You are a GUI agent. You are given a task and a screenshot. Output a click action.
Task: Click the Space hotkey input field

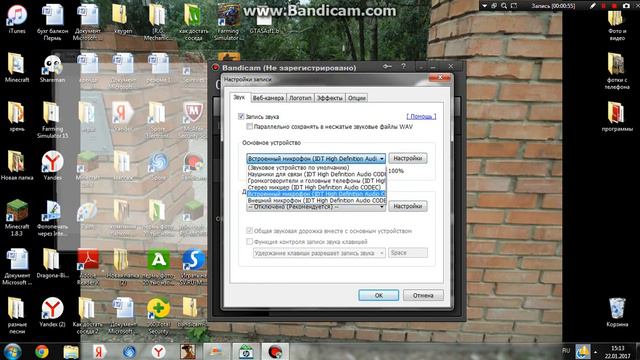[x=408, y=253]
